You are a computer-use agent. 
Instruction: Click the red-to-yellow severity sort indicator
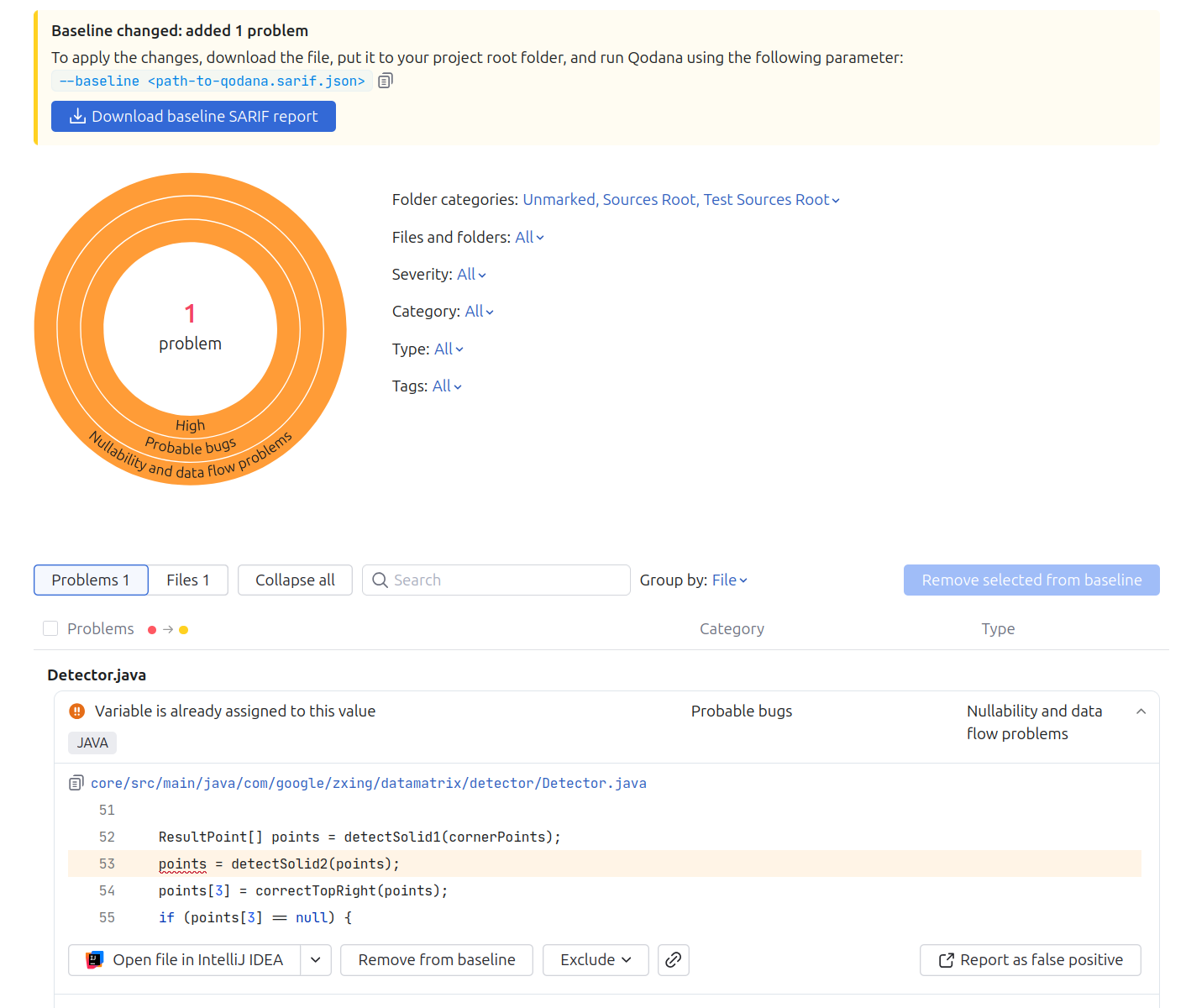click(x=168, y=629)
